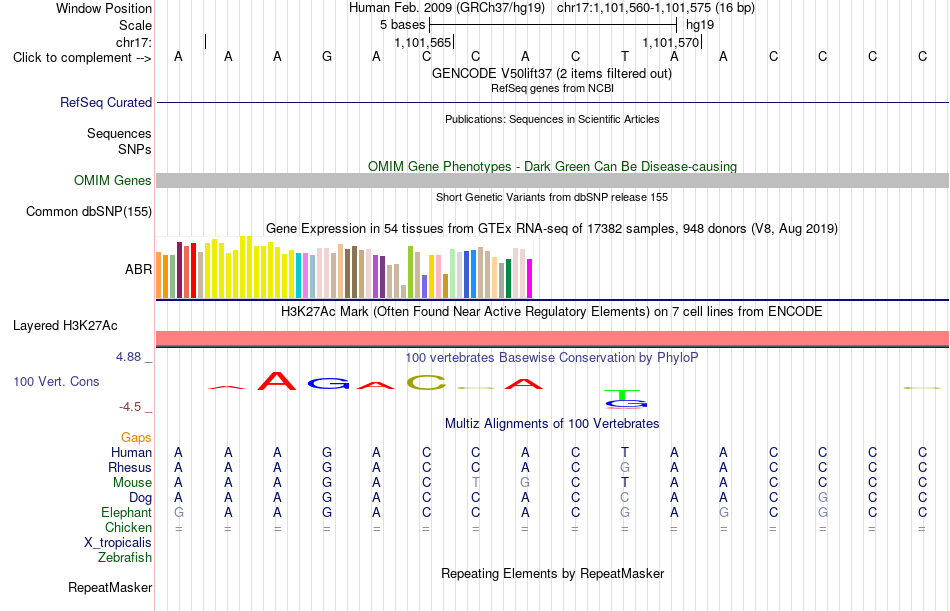
Task: Click the 100 Vert. Cons label
Action: pyautogui.click(x=56, y=381)
